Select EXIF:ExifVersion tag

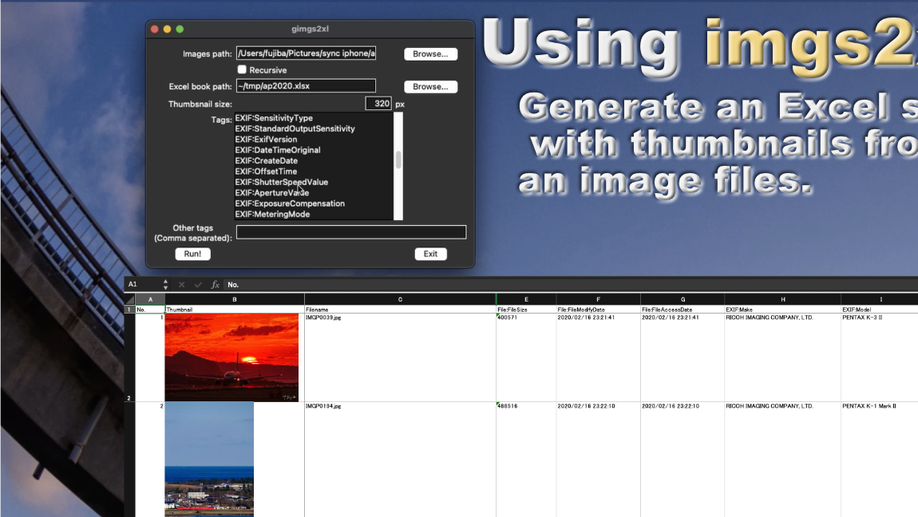tap(266, 139)
